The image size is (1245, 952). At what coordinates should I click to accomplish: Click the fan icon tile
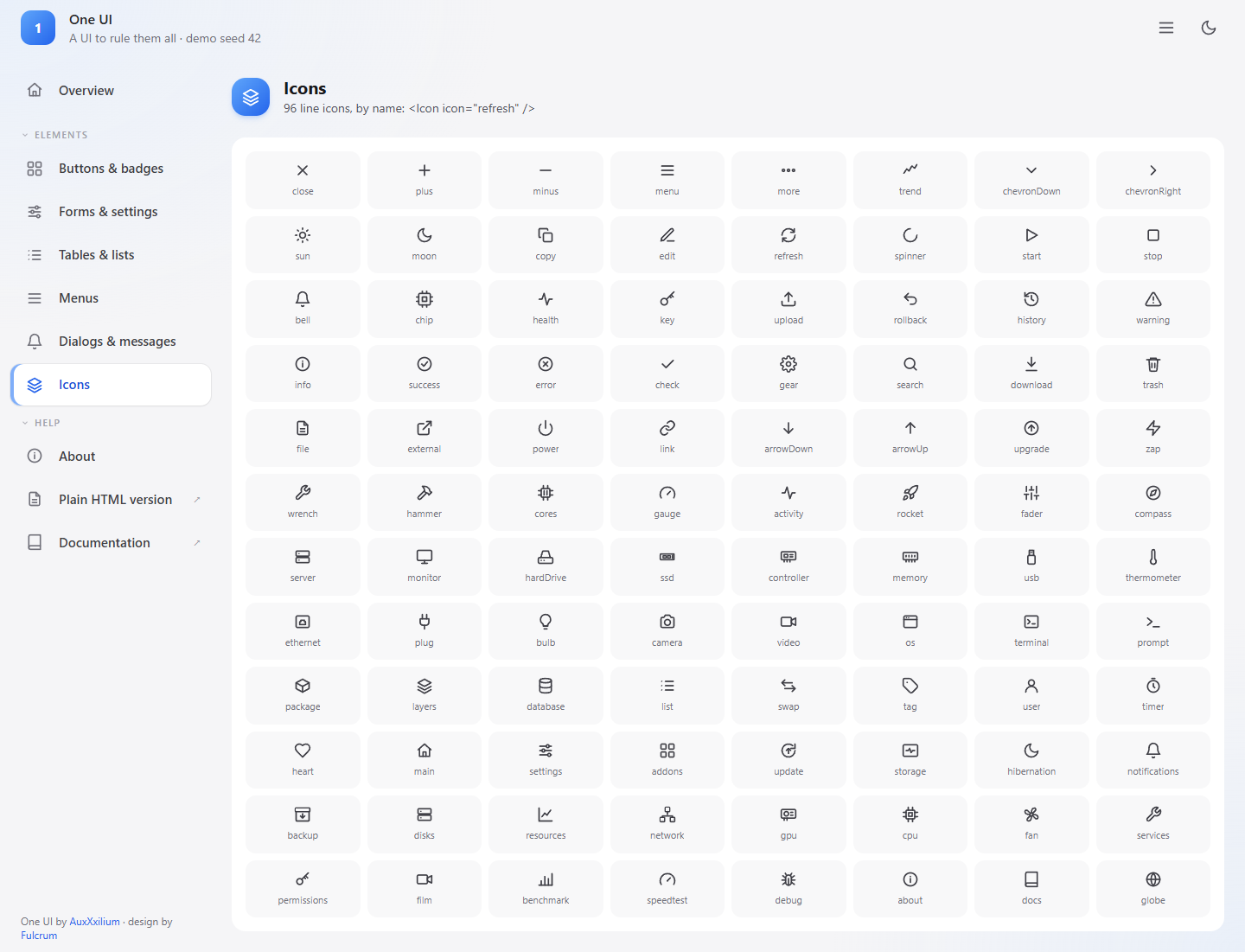pyautogui.click(x=1031, y=824)
